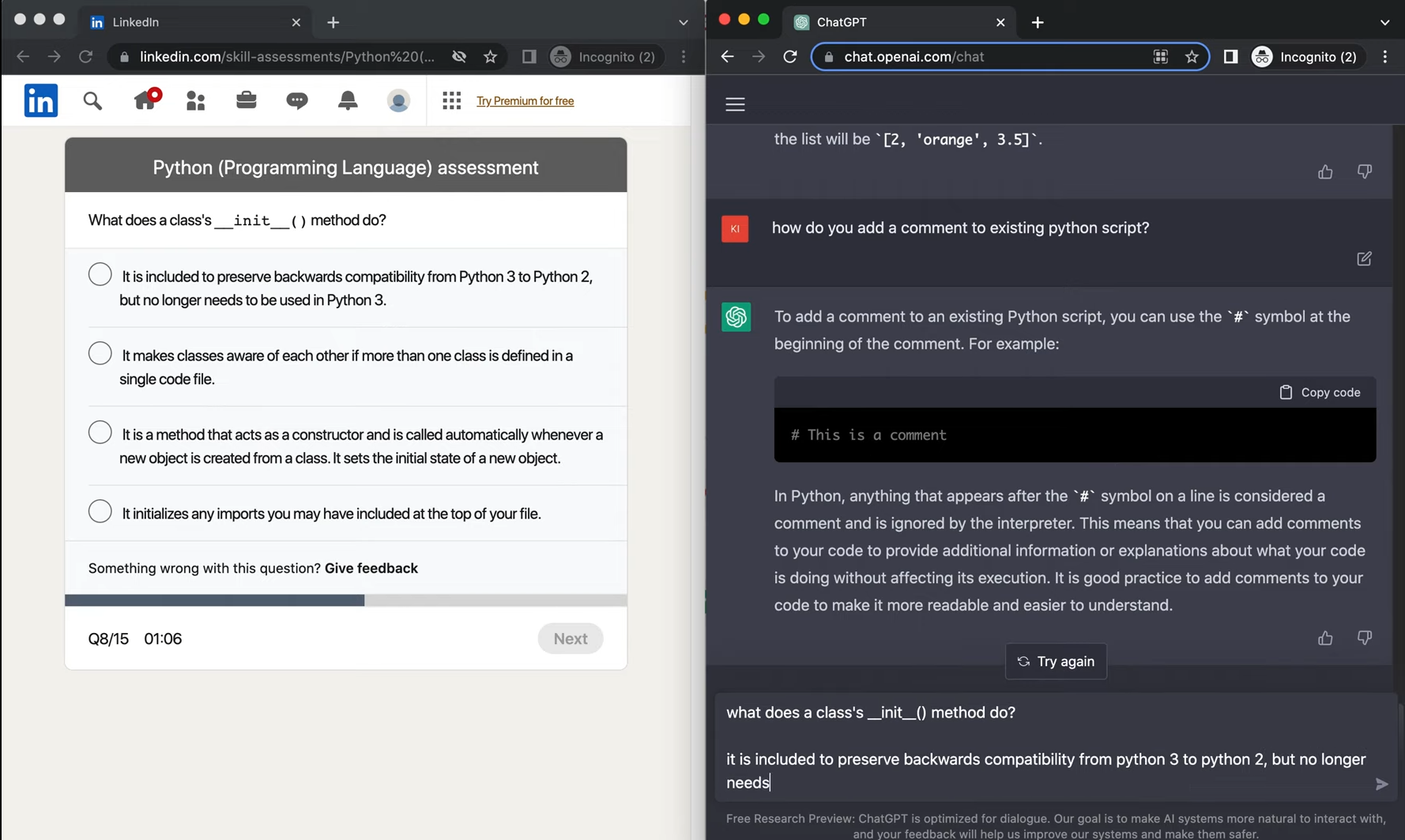Expand tab list chevron in ChatGPT window
This screenshot has height=840, width=1405.
click(x=1384, y=22)
